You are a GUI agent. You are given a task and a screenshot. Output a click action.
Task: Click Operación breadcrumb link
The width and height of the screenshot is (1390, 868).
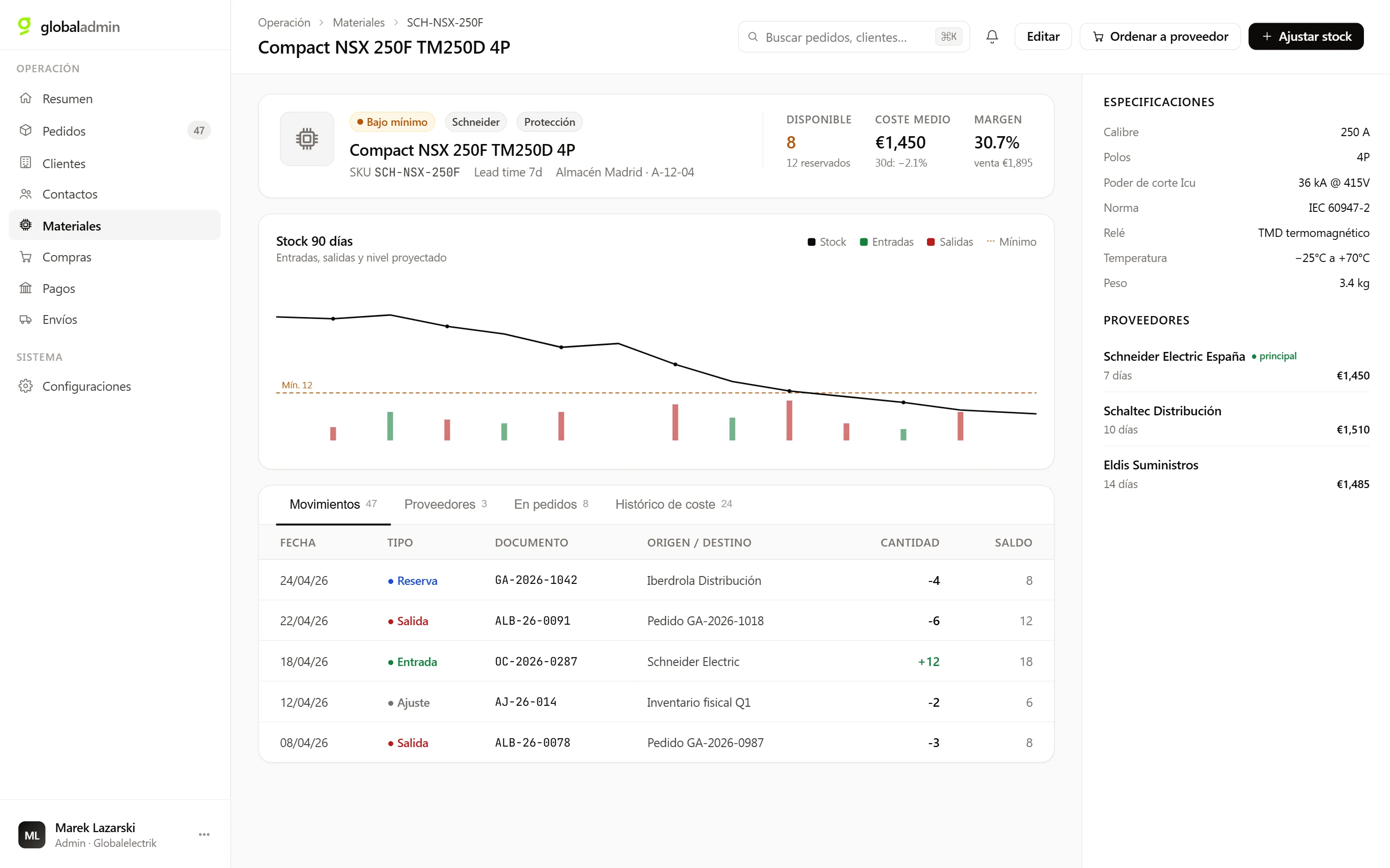click(x=284, y=23)
